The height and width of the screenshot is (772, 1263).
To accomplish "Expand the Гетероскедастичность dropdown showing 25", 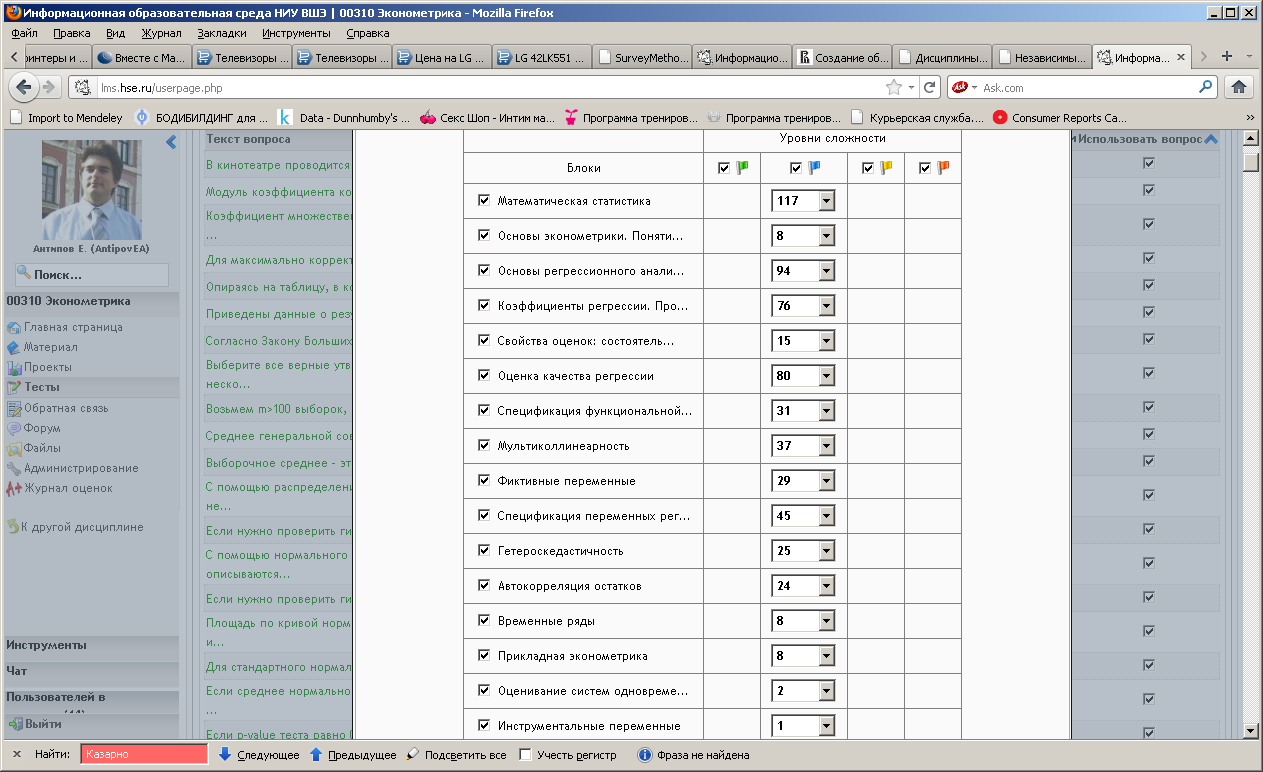I will coord(803,551).
